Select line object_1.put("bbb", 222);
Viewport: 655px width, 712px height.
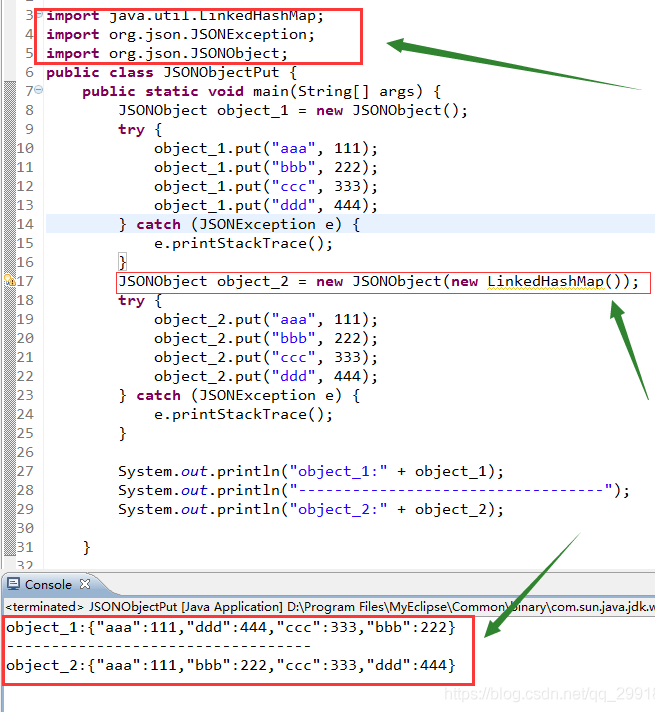click(x=266, y=168)
